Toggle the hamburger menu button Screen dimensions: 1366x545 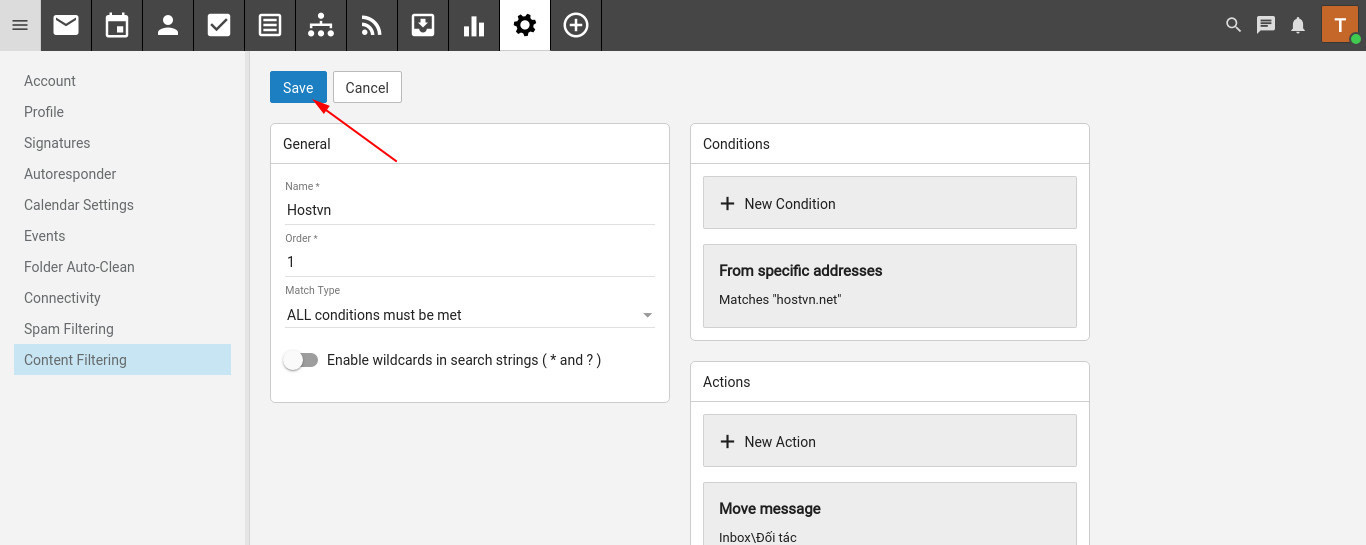pos(20,25)
